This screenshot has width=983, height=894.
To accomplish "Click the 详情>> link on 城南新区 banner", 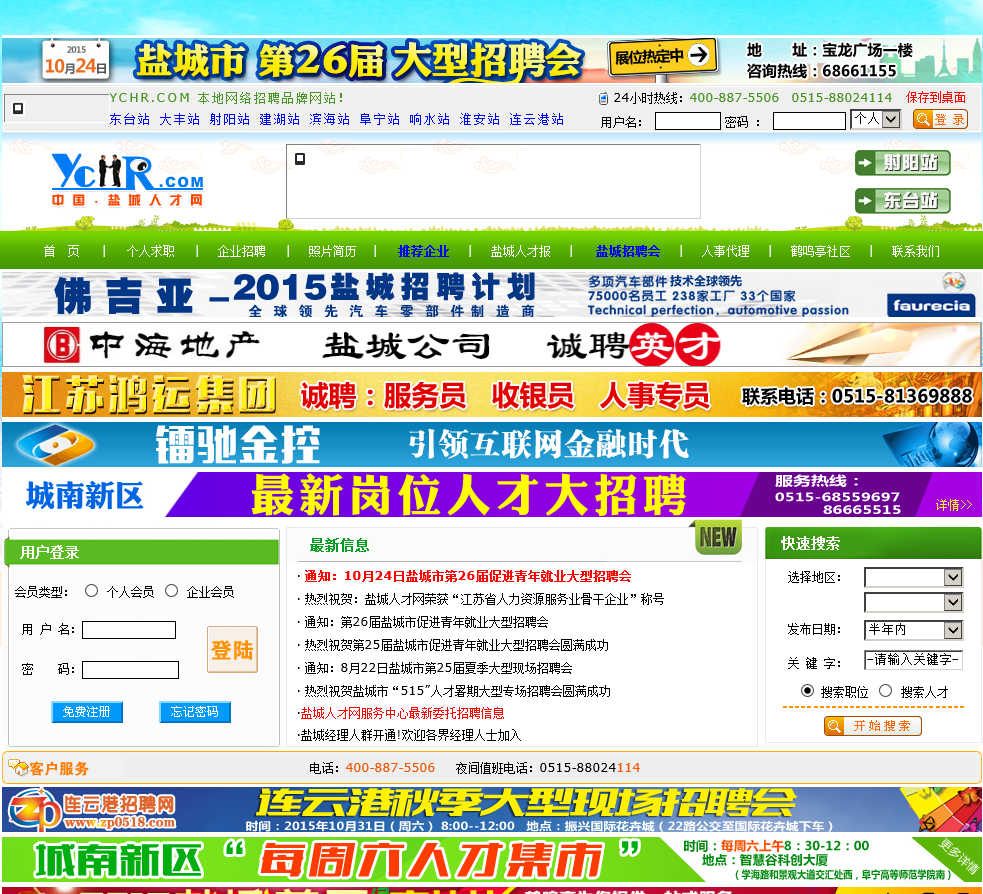I will tap(954, 505).
